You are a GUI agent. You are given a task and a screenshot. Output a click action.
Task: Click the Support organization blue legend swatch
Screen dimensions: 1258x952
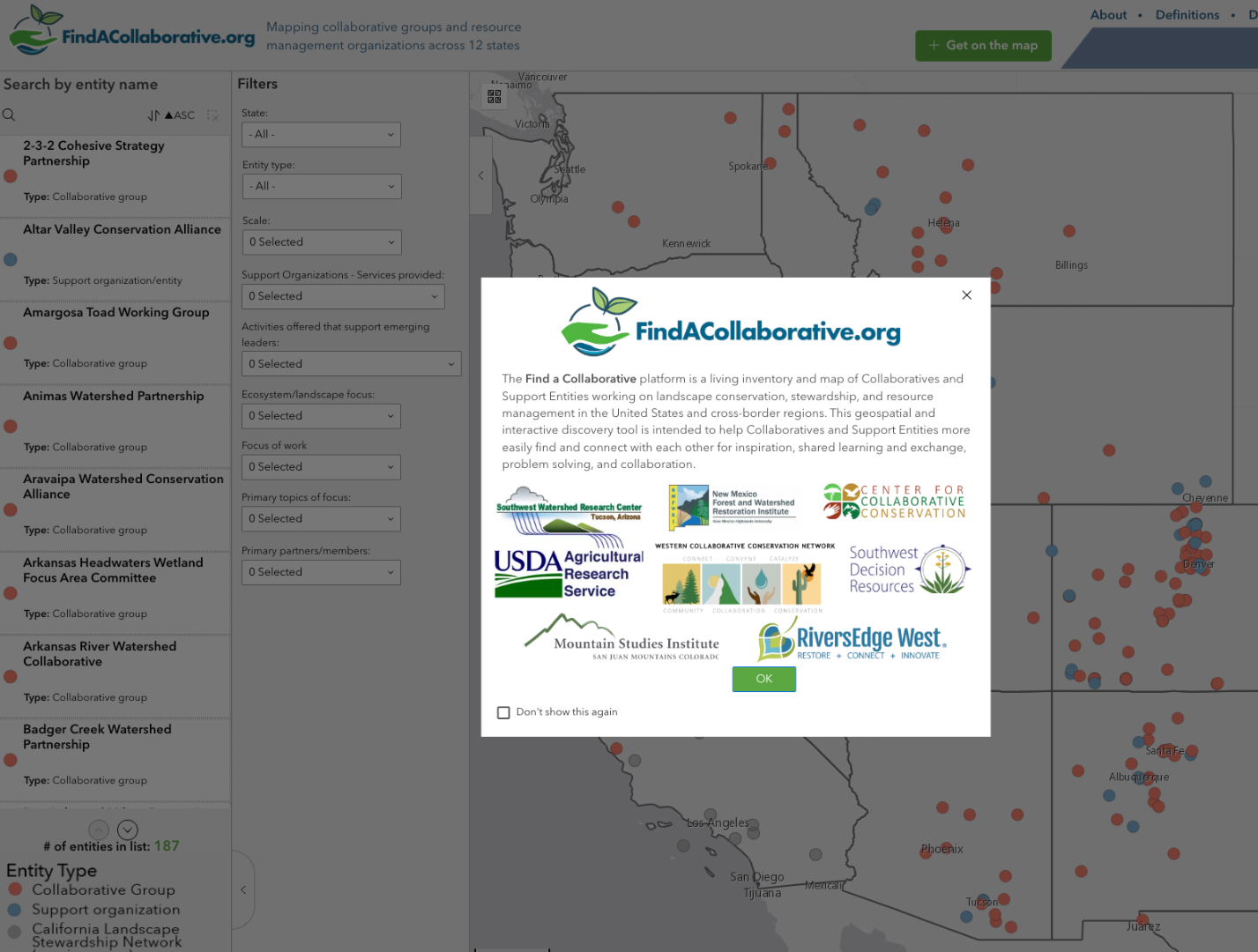[14, 909]
